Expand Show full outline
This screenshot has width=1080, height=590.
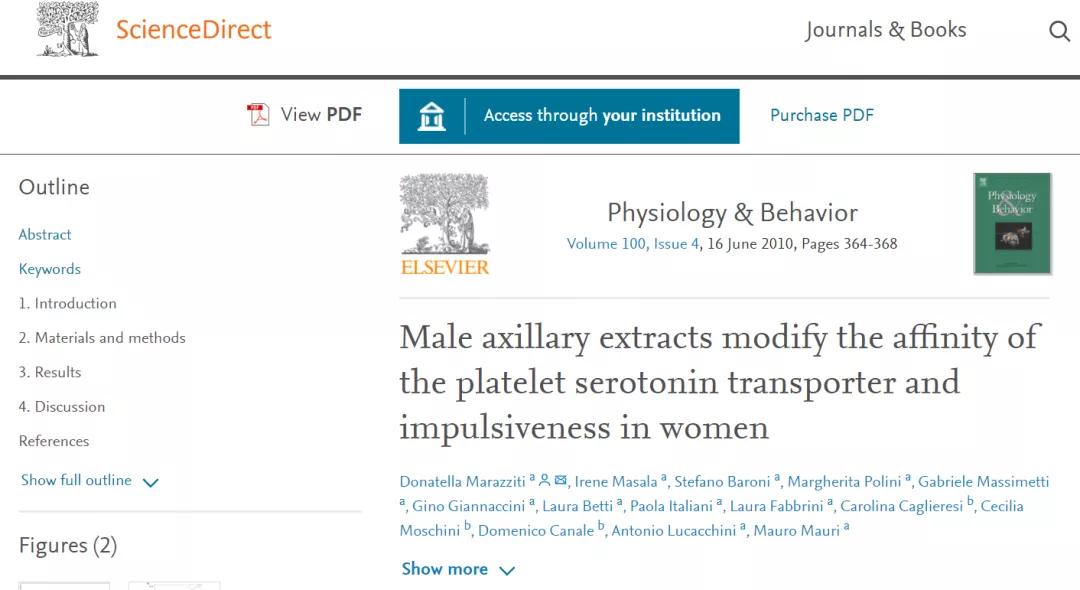[x=89, y=481]
